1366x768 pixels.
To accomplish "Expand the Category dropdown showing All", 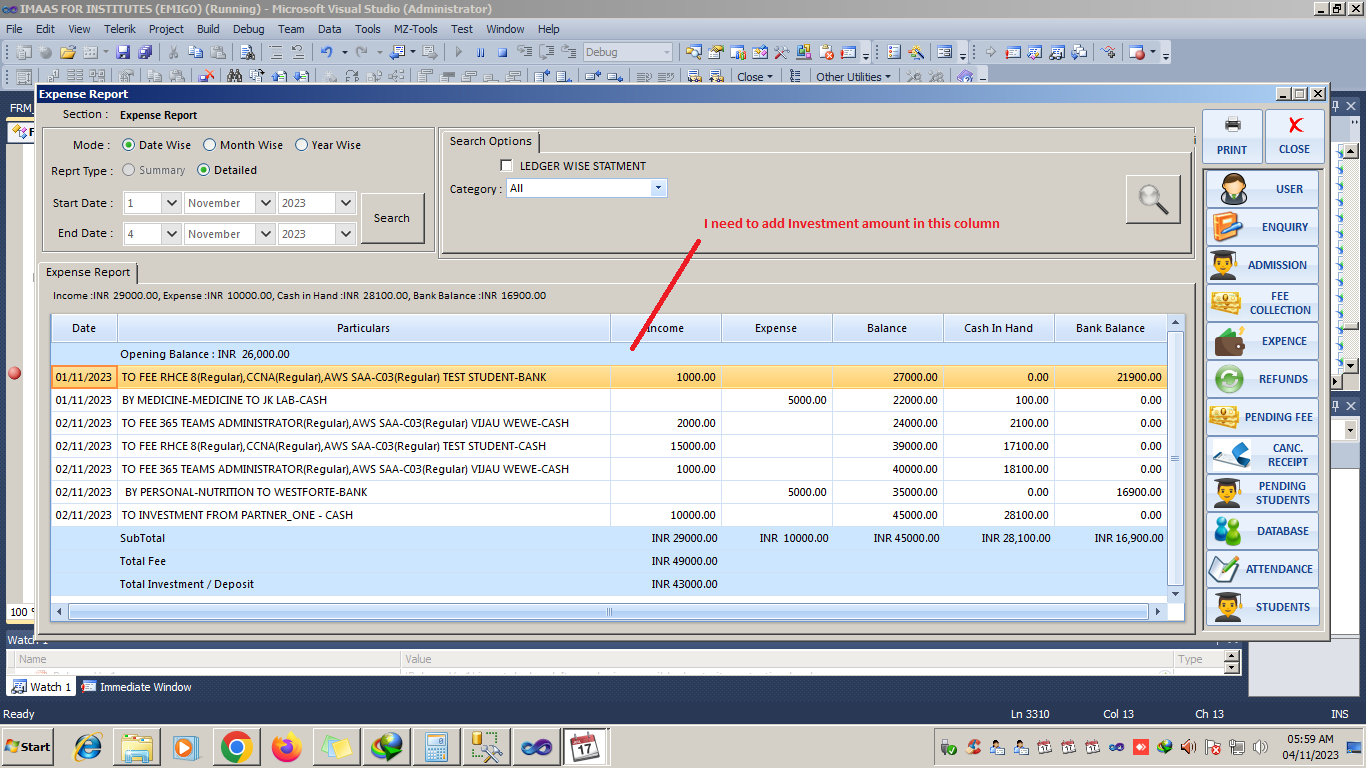I will pos(658,188).
